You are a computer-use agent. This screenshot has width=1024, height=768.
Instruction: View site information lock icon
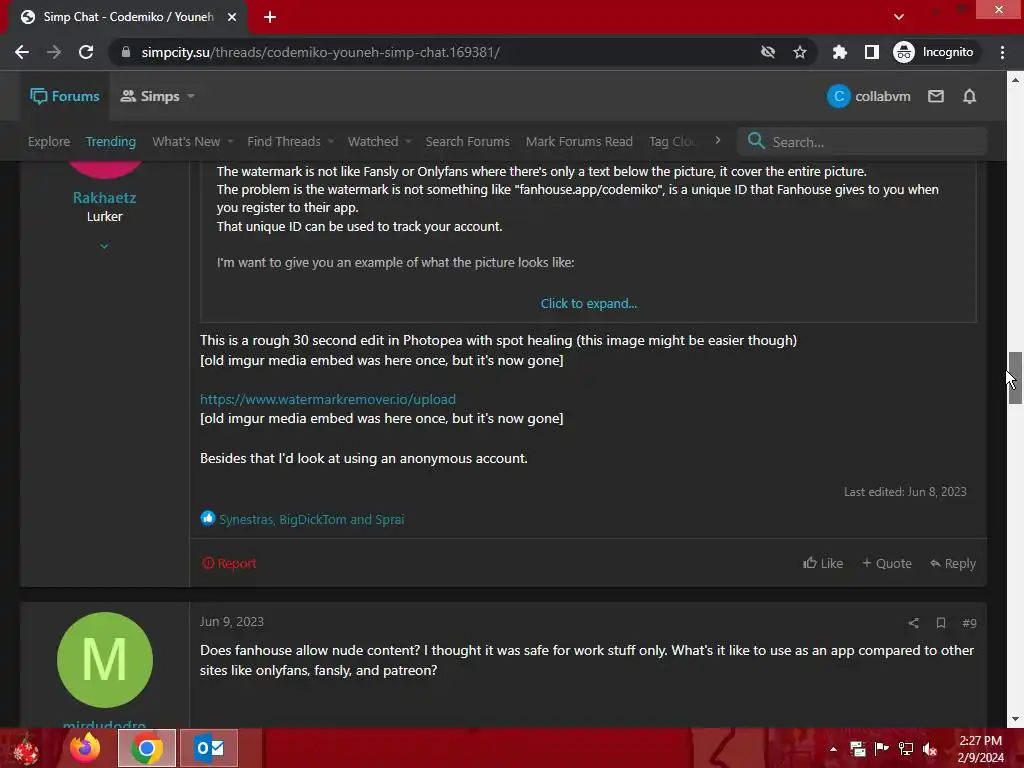(x=126, y=52)
